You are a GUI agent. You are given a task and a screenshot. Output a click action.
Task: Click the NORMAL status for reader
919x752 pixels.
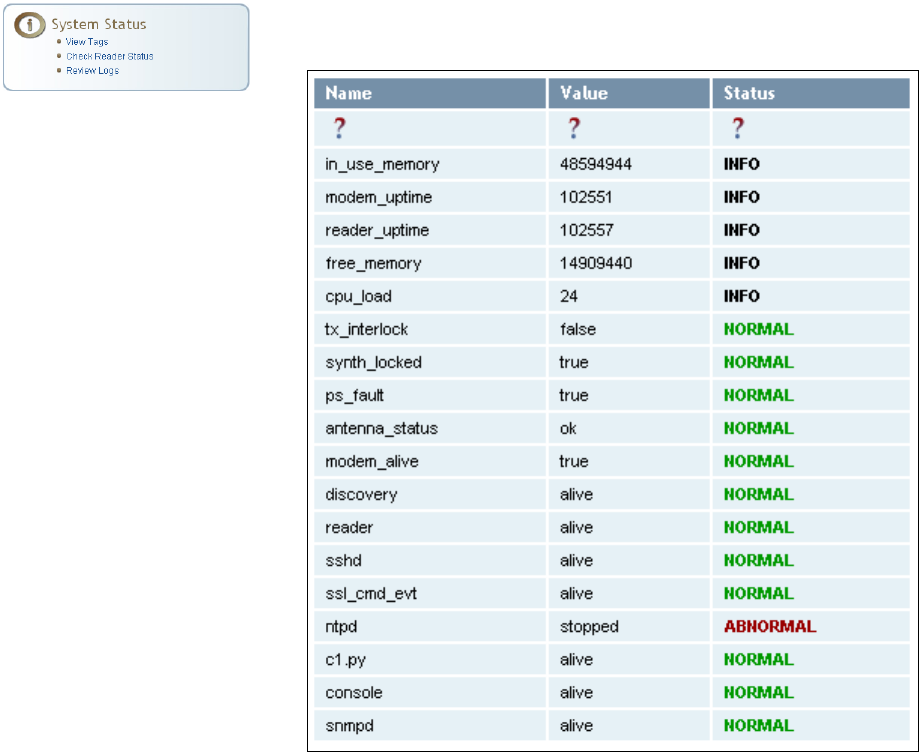tap(758, 527)
